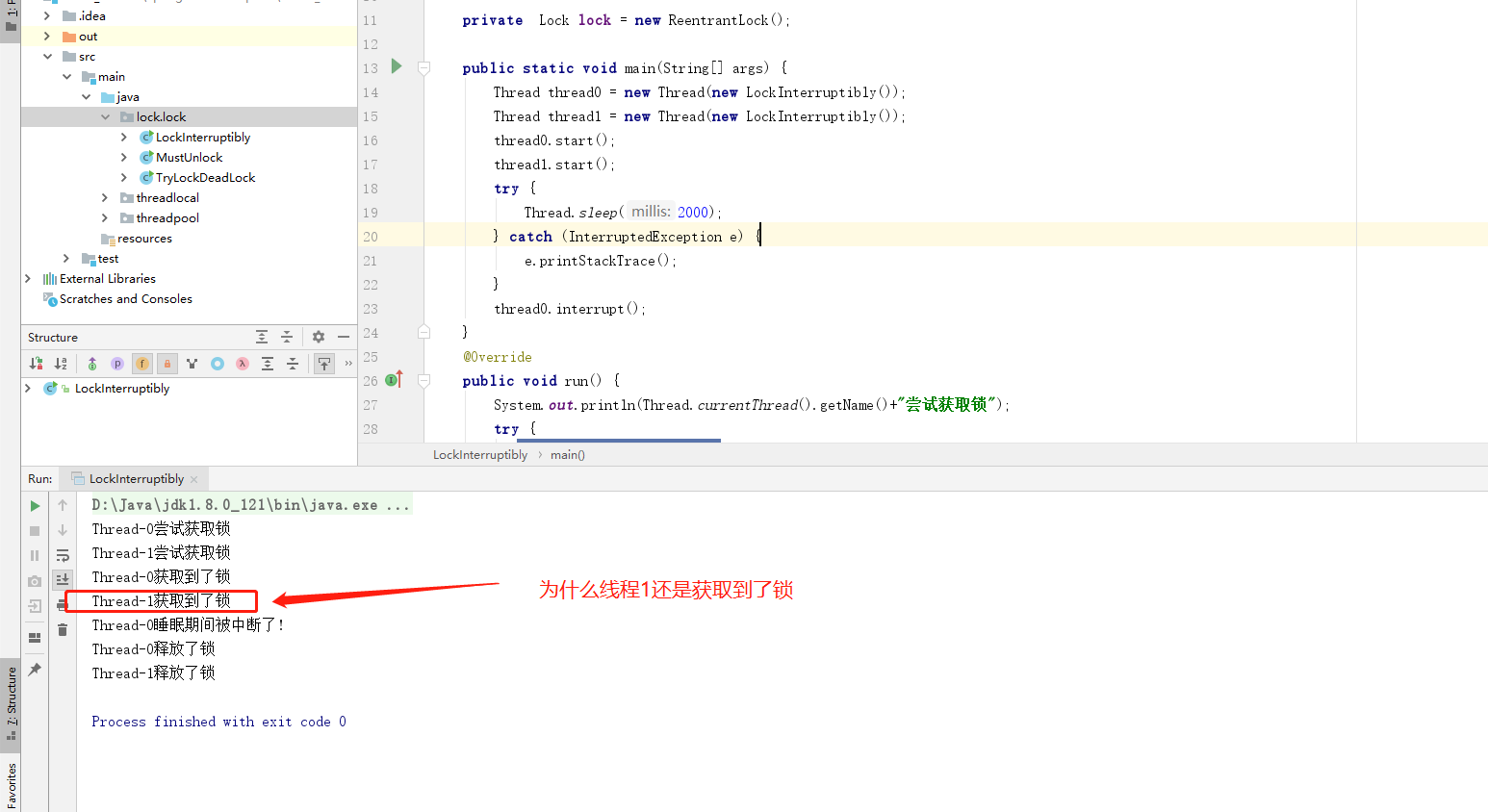Screen dimensions: 1488x812
Task: Toggle Show Inherited in Structure toolbar
Action: (92, 364)
